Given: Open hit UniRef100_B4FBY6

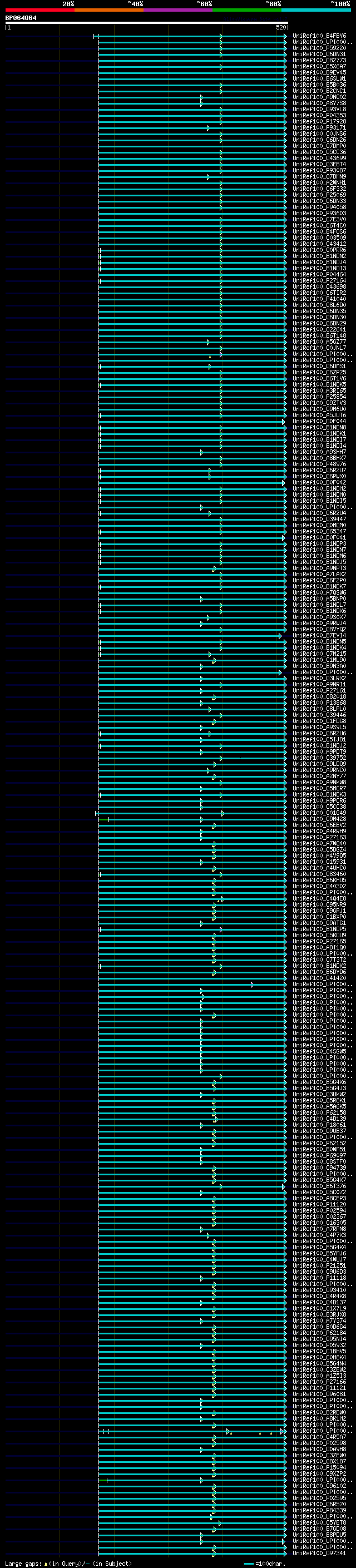Looking at the screenshot, I should (x=319, y=36).
